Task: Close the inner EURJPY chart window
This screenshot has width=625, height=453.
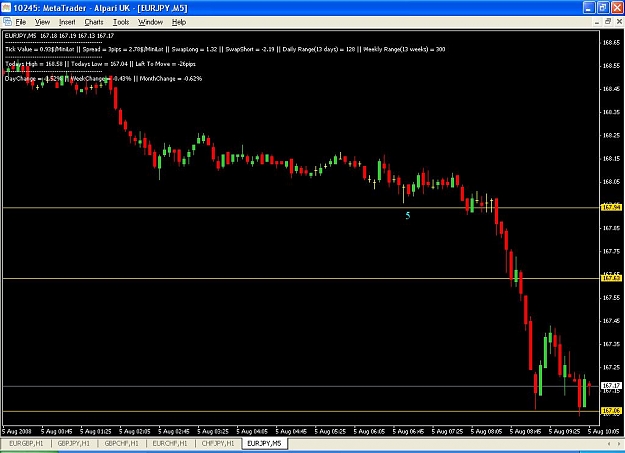Action: coord(619,22)
